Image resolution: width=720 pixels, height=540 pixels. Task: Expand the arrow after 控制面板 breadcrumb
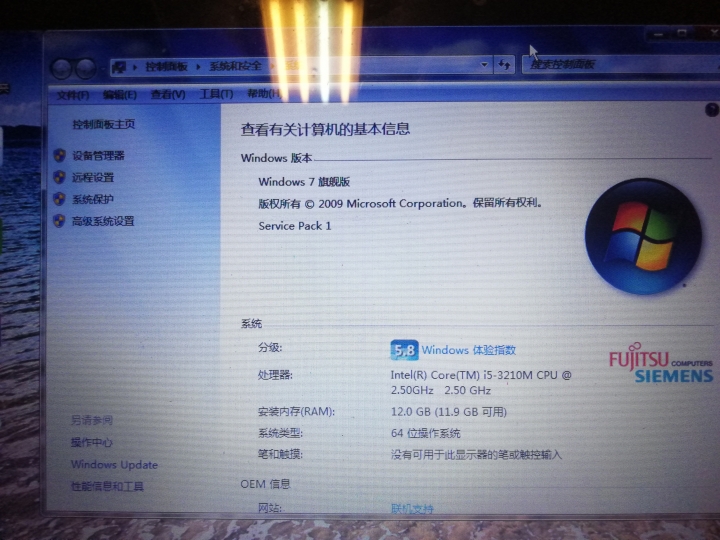198,67
